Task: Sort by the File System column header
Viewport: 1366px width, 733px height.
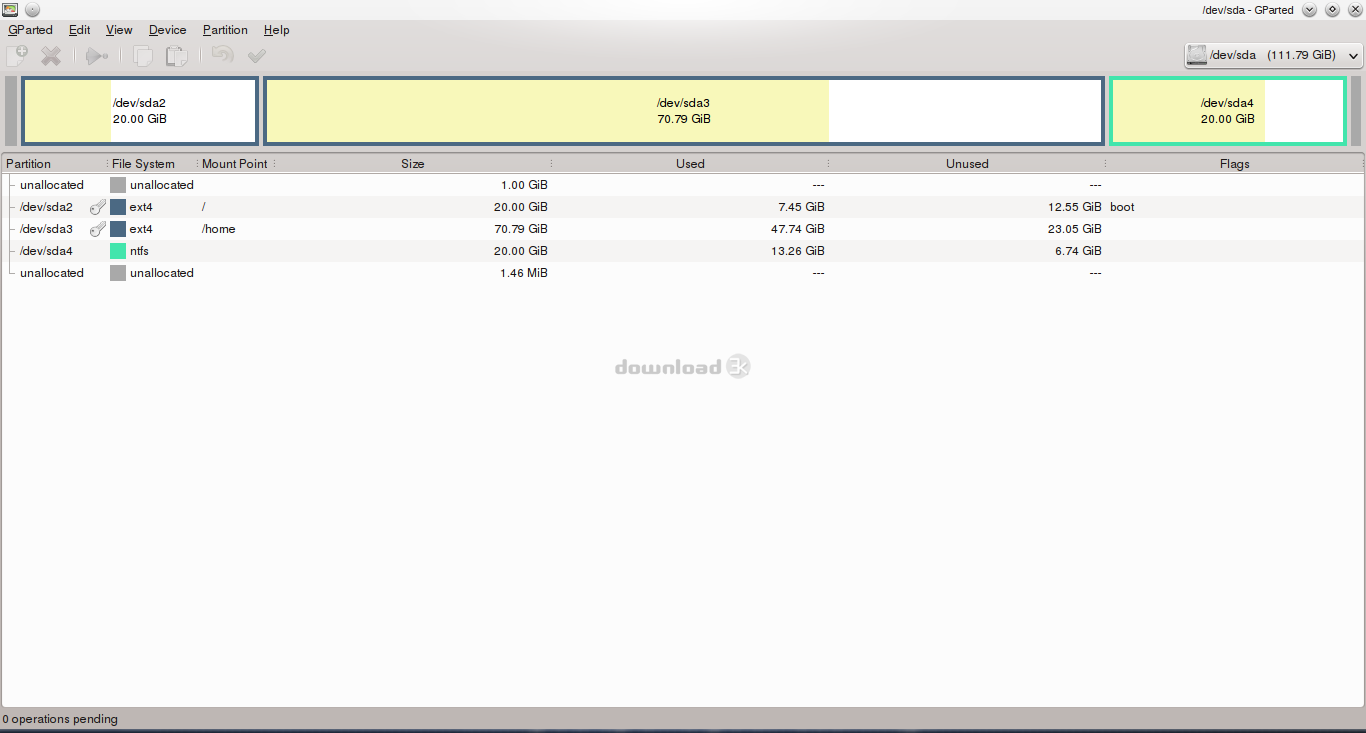Action: point(151,163)
